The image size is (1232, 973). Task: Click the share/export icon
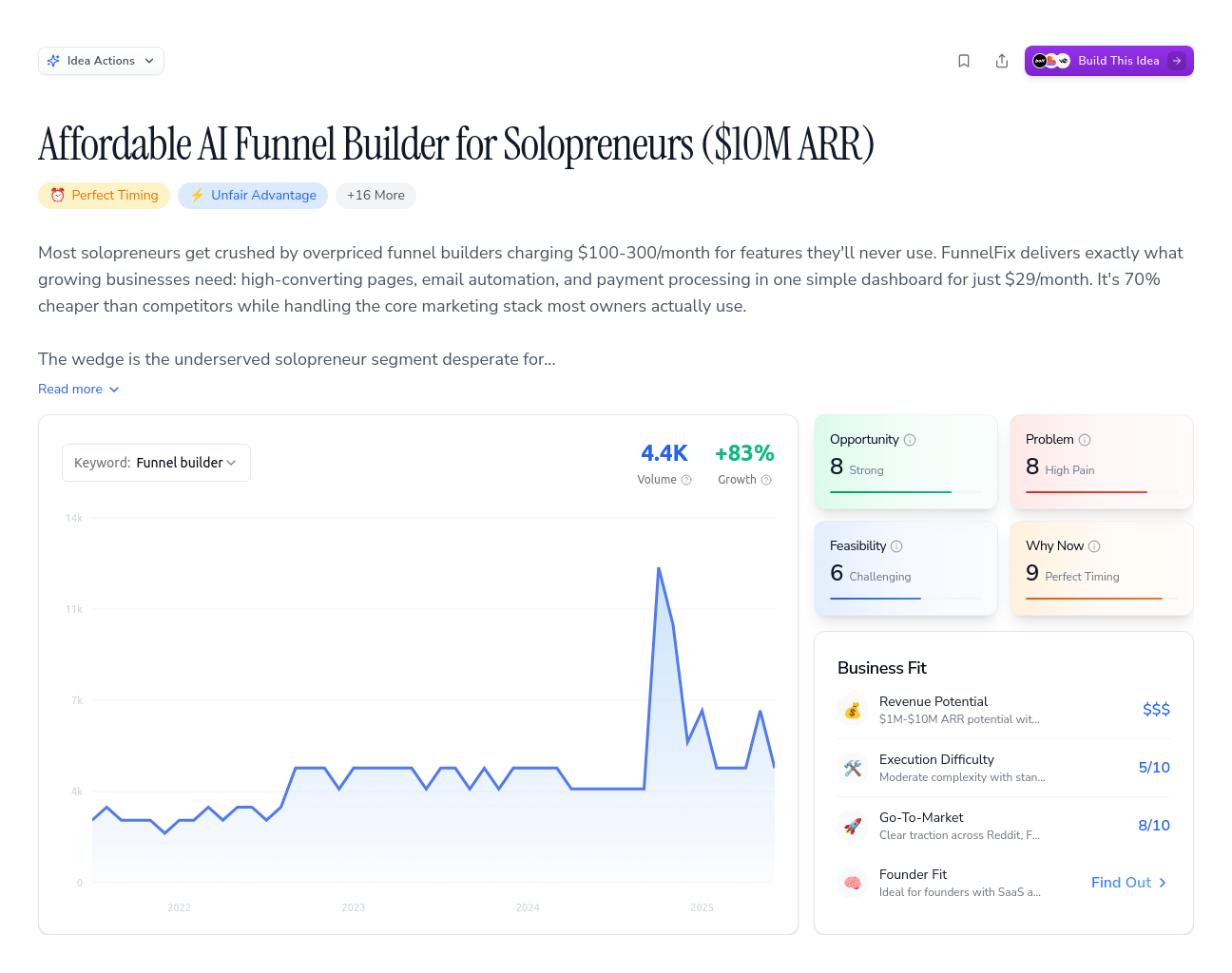click(1002, 61)
